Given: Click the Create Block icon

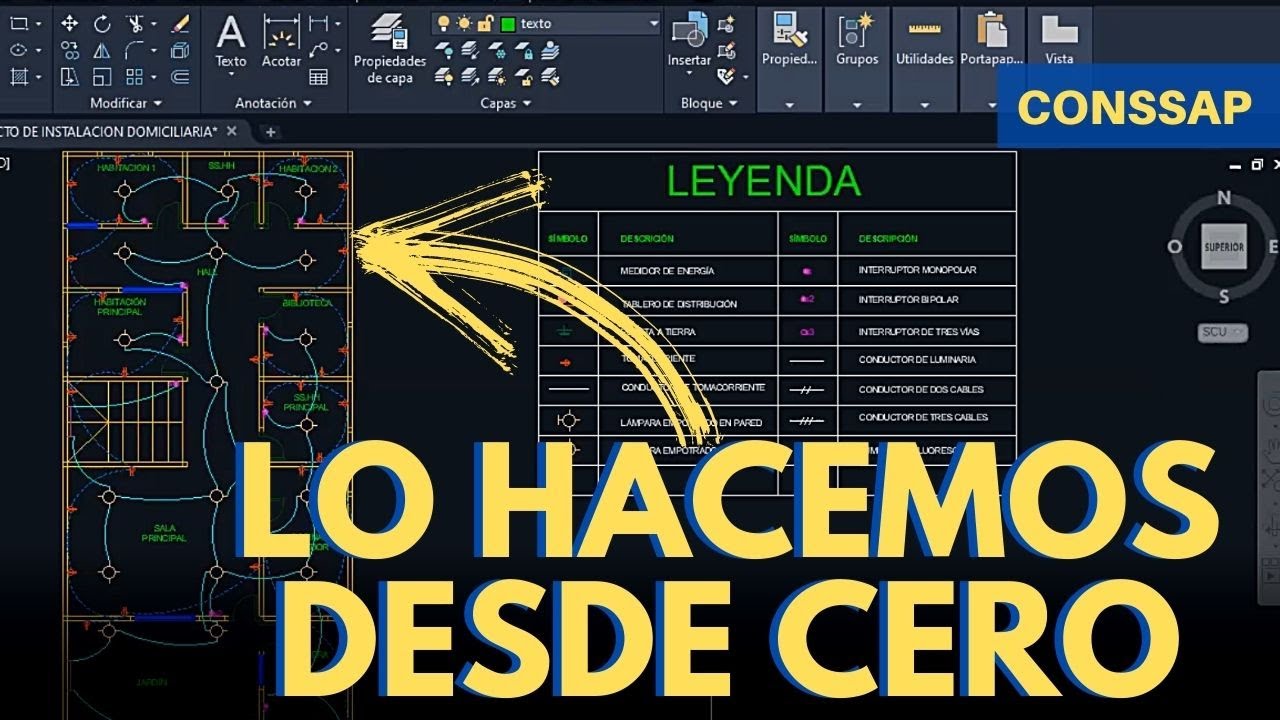Looking at the screenshot, I should [727, 24].
